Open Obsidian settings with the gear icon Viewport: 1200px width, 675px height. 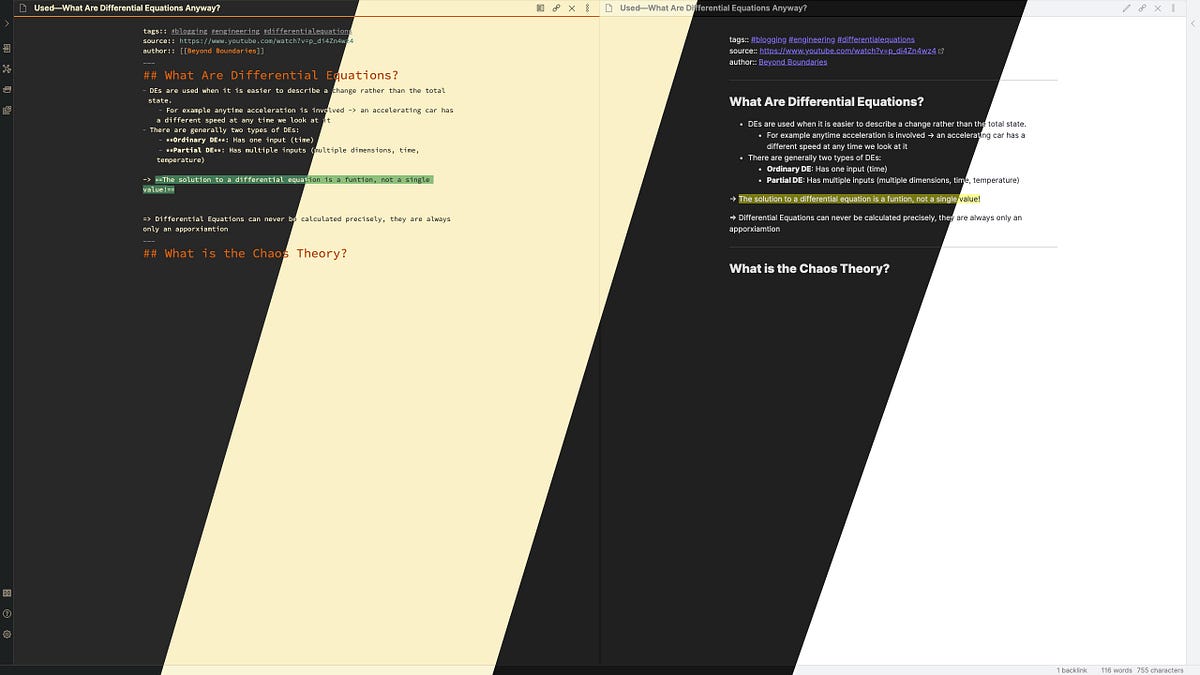tap(6, 632)
